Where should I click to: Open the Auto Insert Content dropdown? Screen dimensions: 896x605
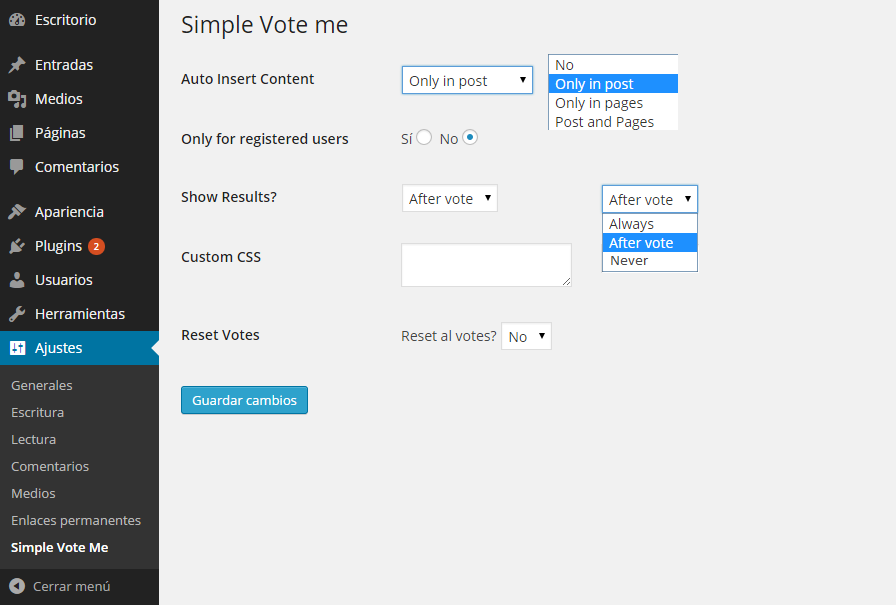pyautogui.click(x=467, y=81)
